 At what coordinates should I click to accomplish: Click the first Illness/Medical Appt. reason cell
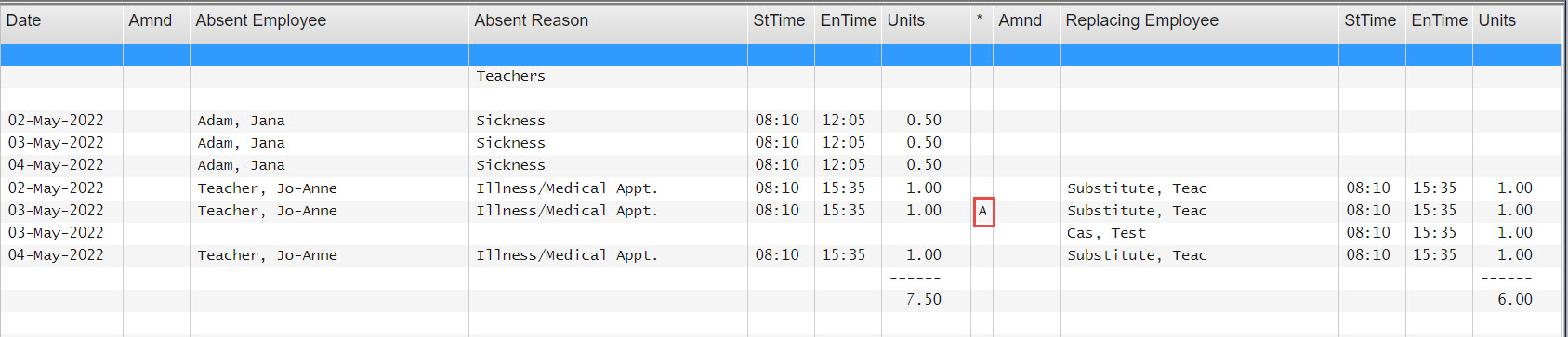click(567, 188)
